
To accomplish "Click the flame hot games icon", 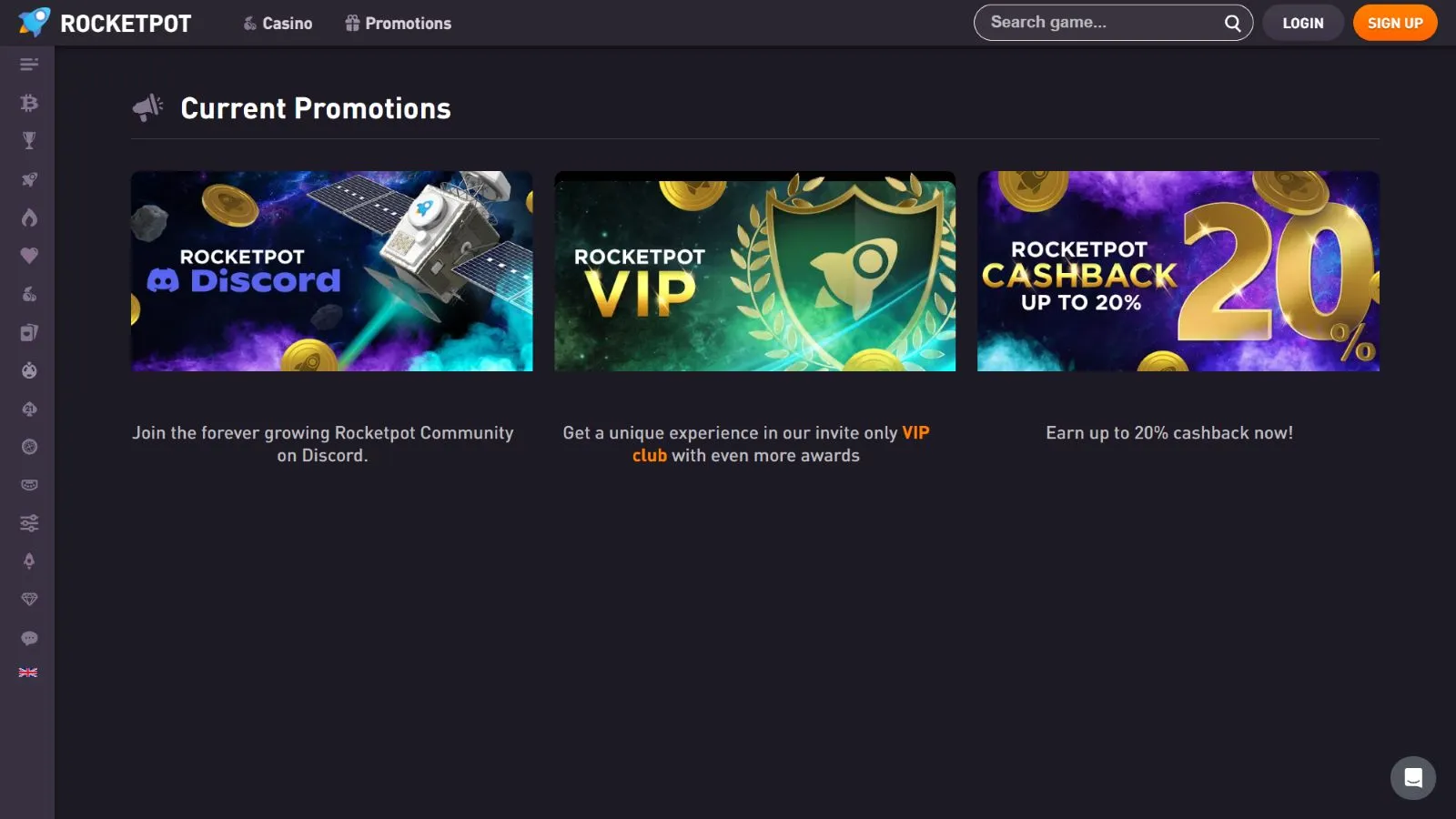I will [x=29, y=217].
